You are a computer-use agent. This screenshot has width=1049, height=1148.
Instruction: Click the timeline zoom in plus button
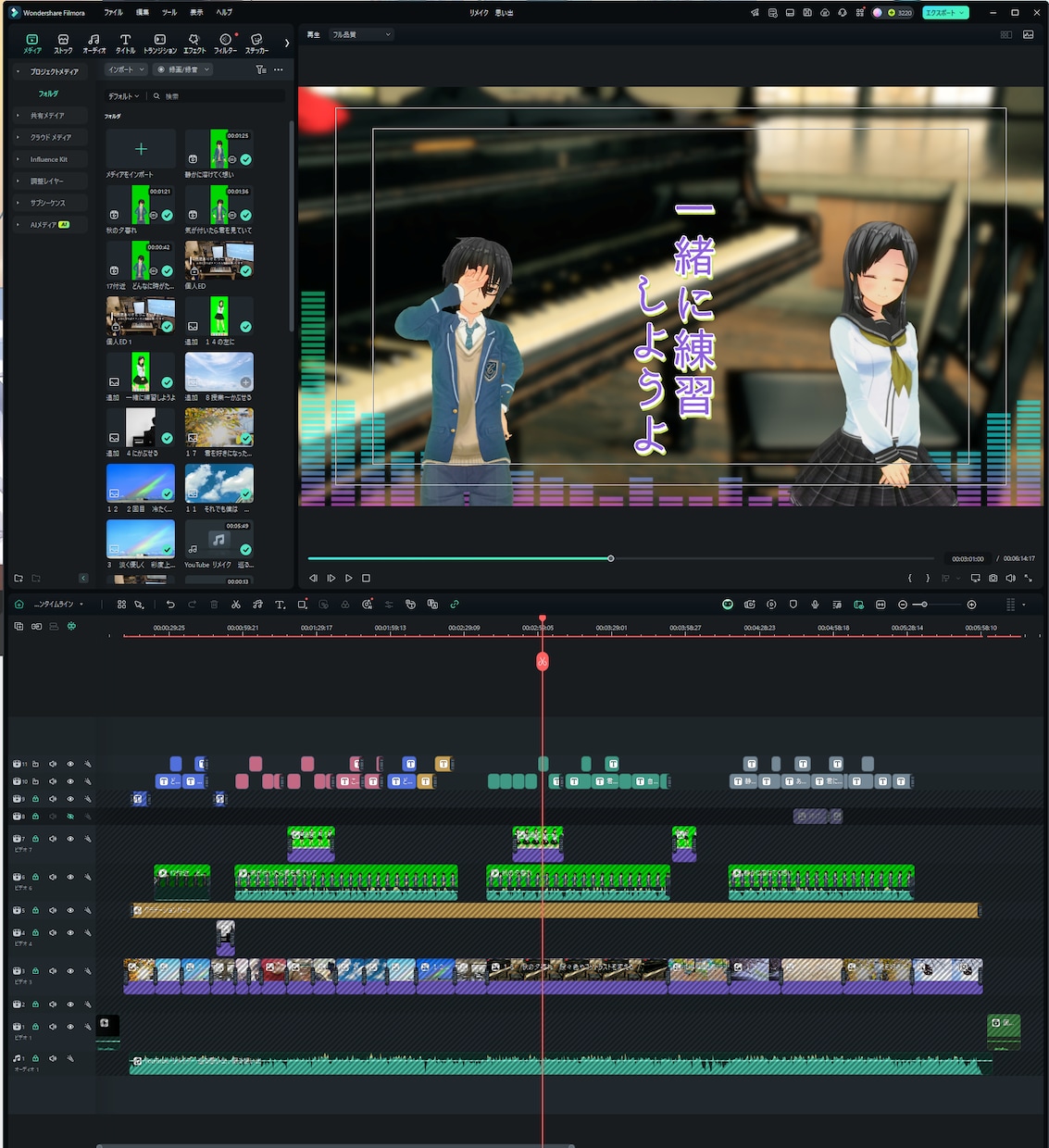(971, 605)
